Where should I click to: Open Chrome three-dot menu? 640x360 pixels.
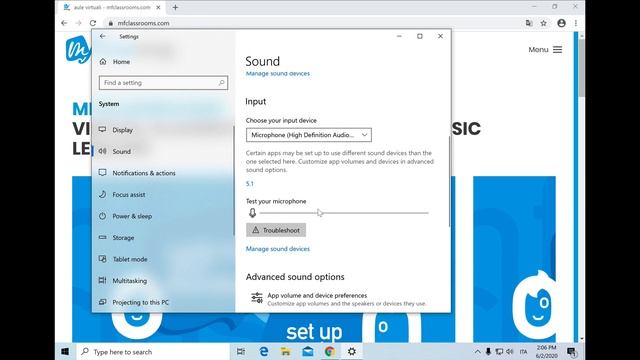pyautogui.click(x=576, y=23)
